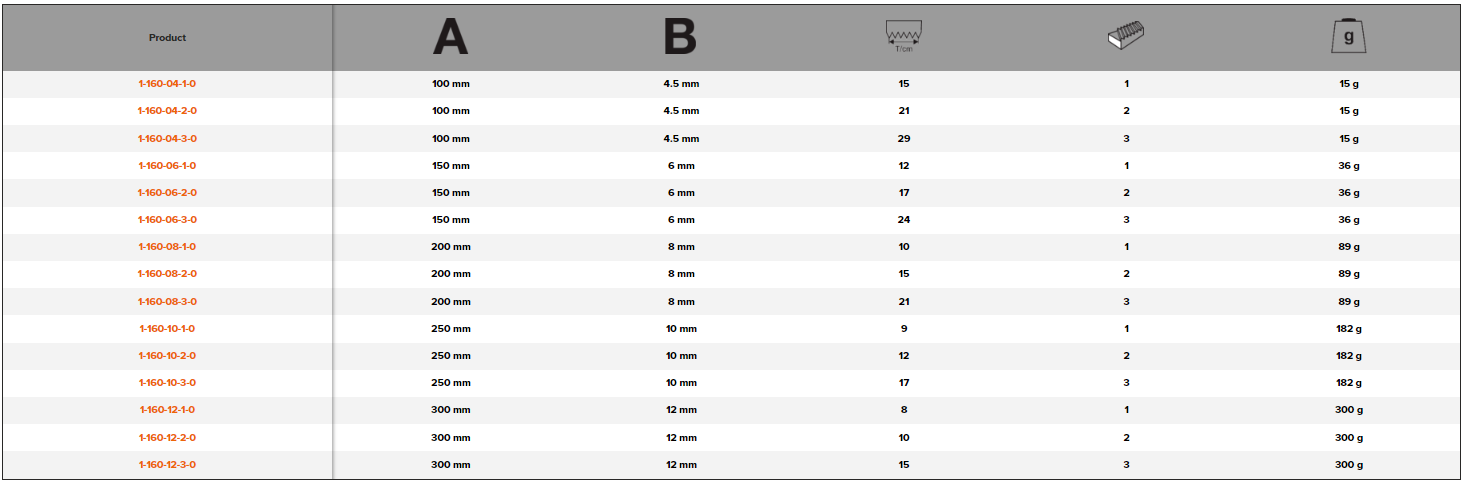The height and width of the screenshot is (484, 1465).
Task: Select product 1-160-06-2-0
Action: [167, 193]
